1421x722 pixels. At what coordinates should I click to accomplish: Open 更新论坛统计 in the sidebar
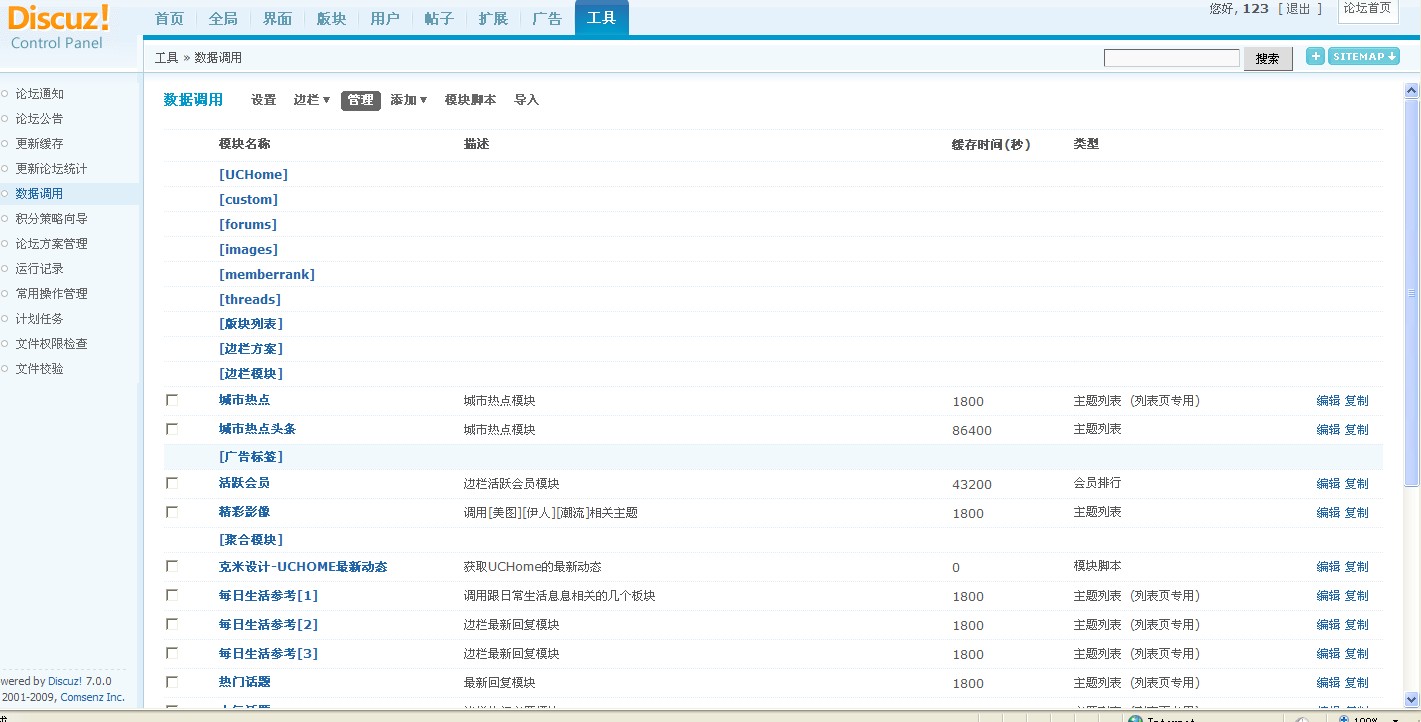[x=52, y=169]
